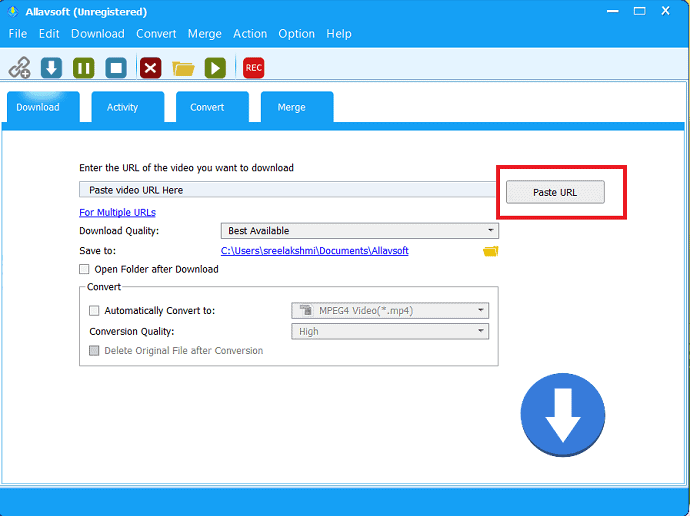Image resolution: width=690 pixels, height=516 pixels.
Task: Click the blue download arrow toolbar icon
Action: [51, 68]
